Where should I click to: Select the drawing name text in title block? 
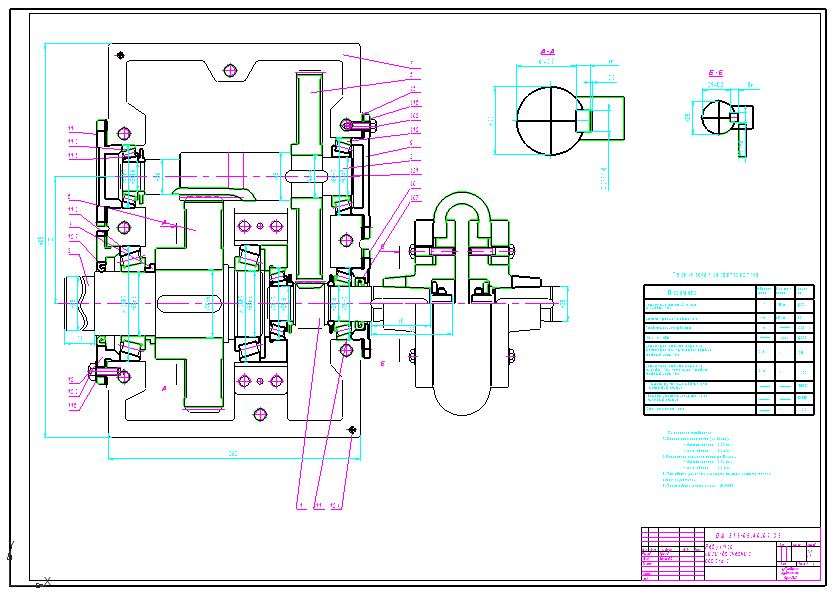coord(728,554)
